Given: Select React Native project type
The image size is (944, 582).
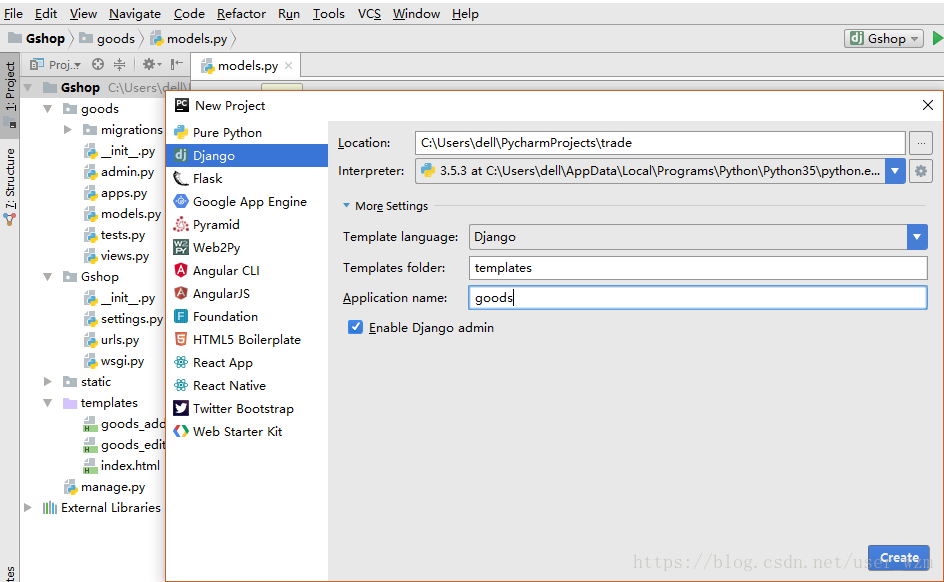Looking at the screenshot, I should pos(247,385).
